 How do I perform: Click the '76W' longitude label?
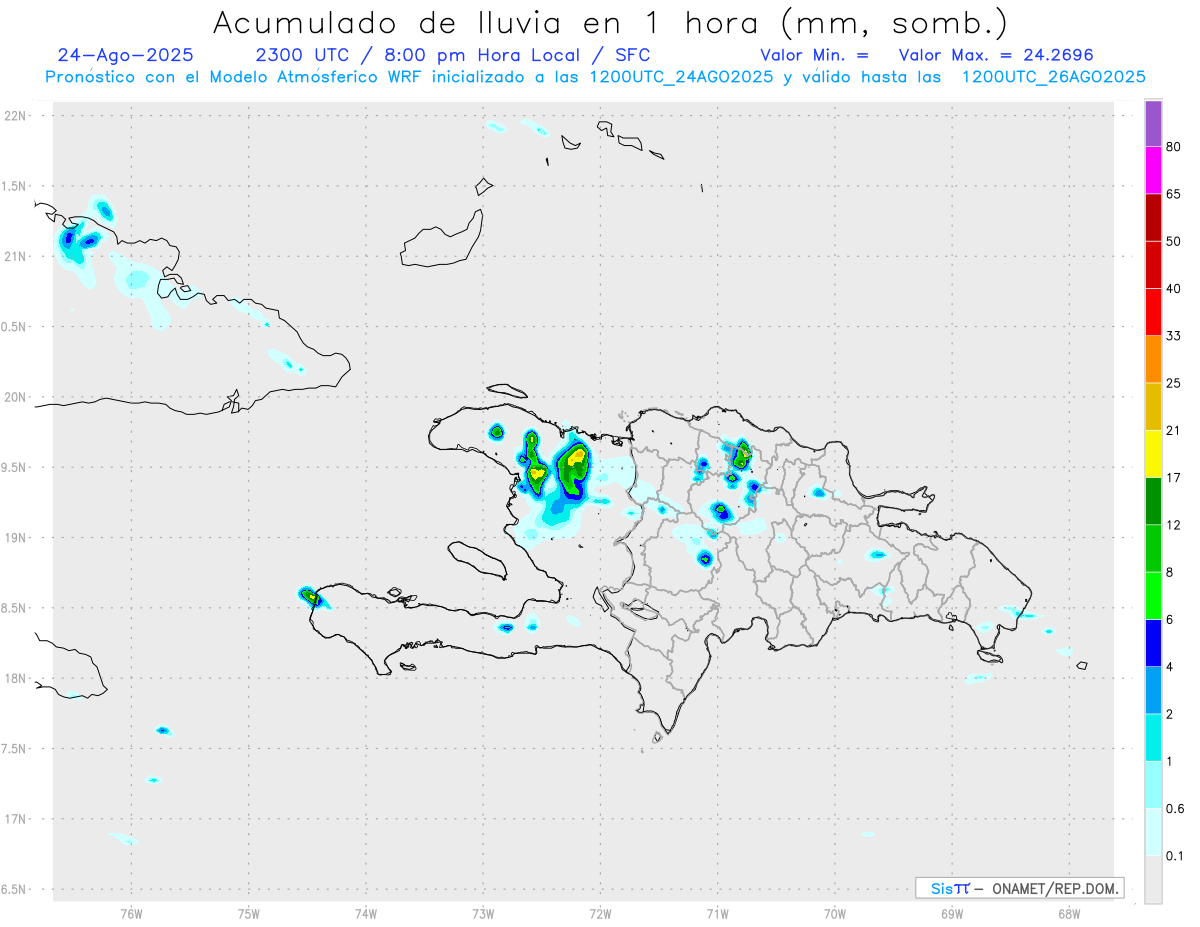pyautogui.click(x=131, y=913)
